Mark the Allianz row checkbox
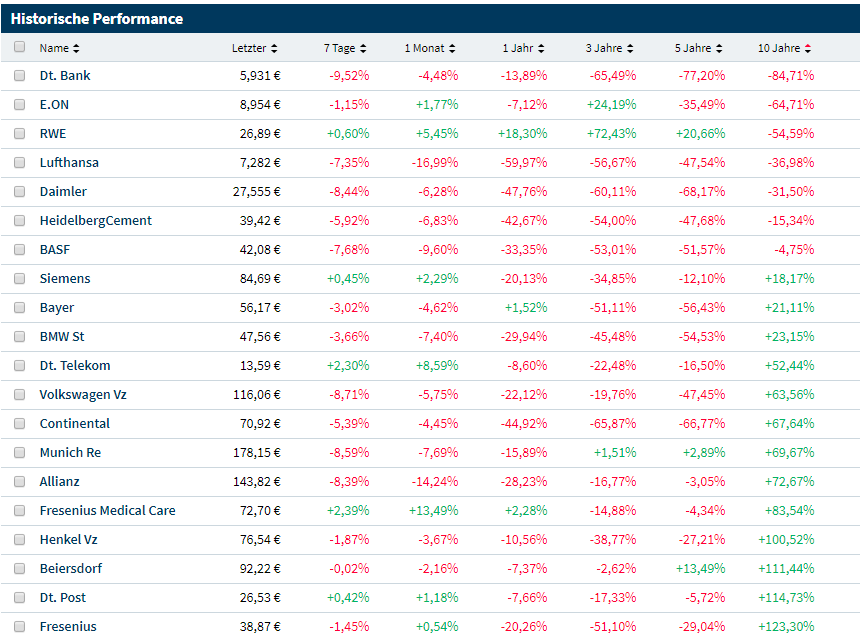The height and width of the screenshot is (635, 861). pos(20,481)
